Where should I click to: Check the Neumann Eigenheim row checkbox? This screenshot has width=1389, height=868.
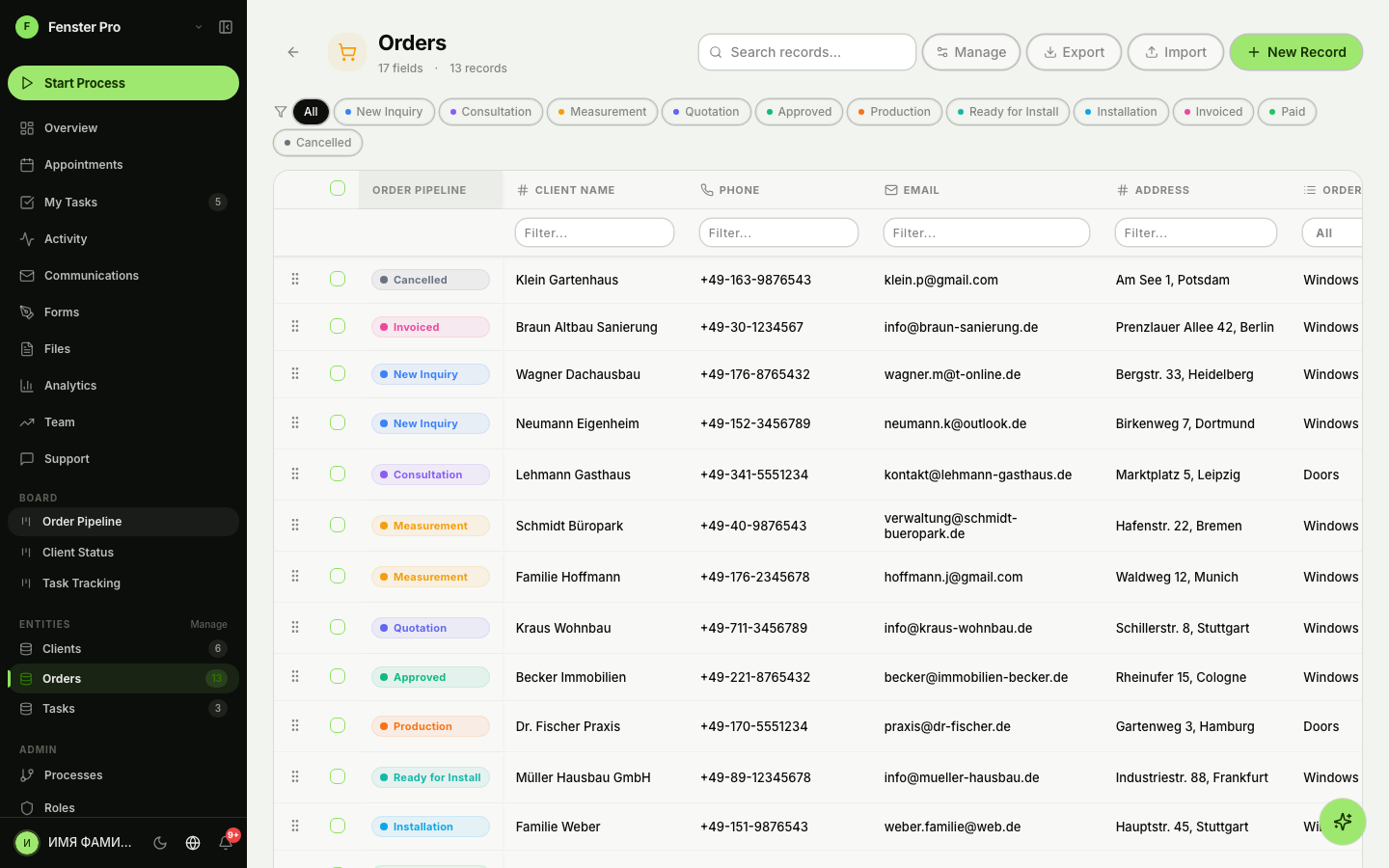(338, 422)
